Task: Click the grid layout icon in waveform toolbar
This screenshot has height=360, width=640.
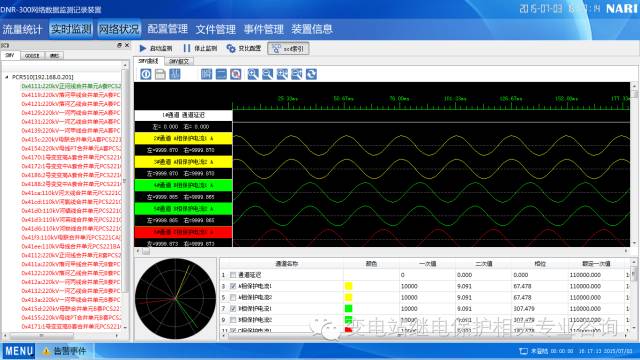Action: tap(207, 74)
